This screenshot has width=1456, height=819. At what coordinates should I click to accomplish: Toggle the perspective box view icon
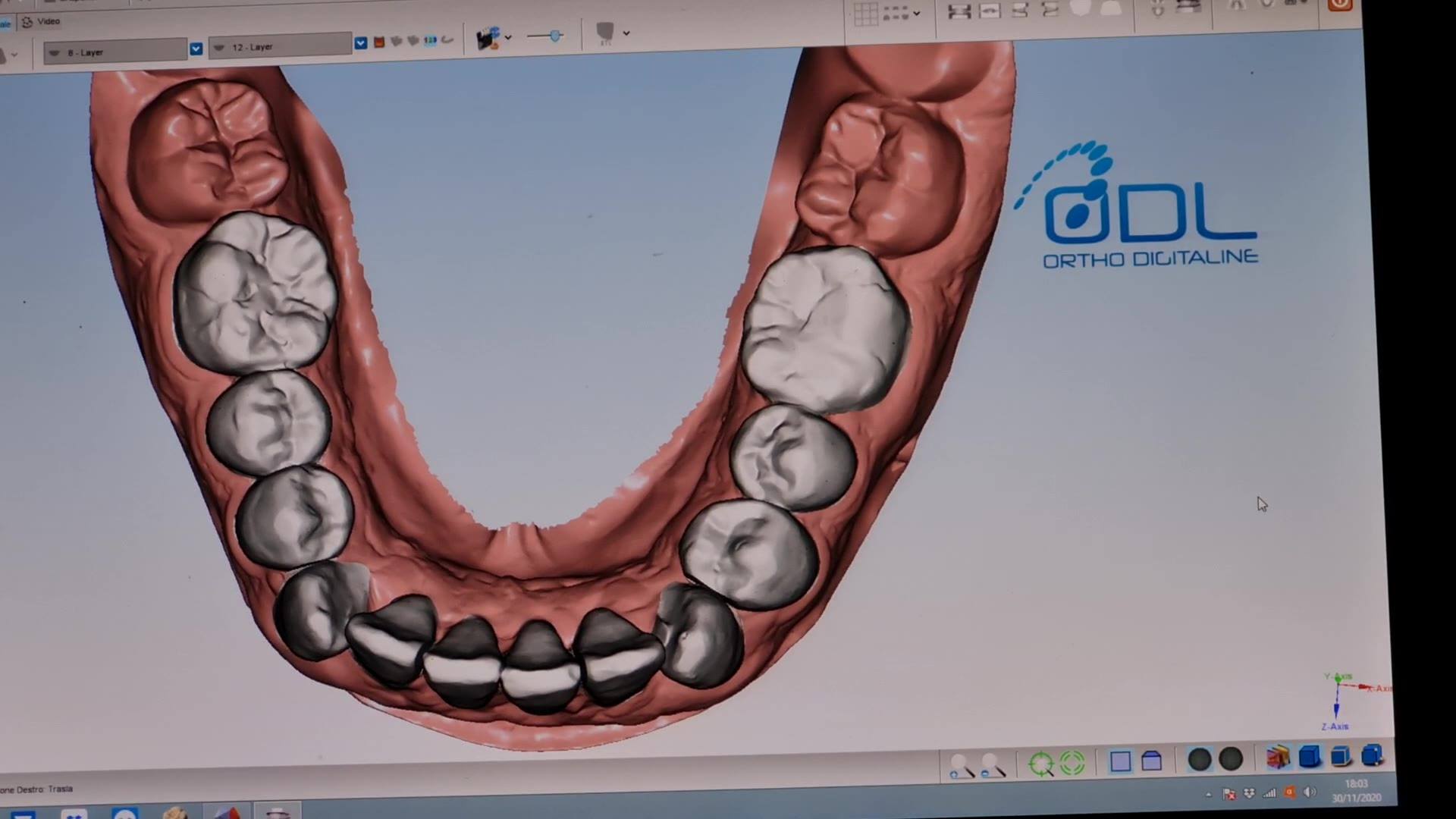[1151, 761]
